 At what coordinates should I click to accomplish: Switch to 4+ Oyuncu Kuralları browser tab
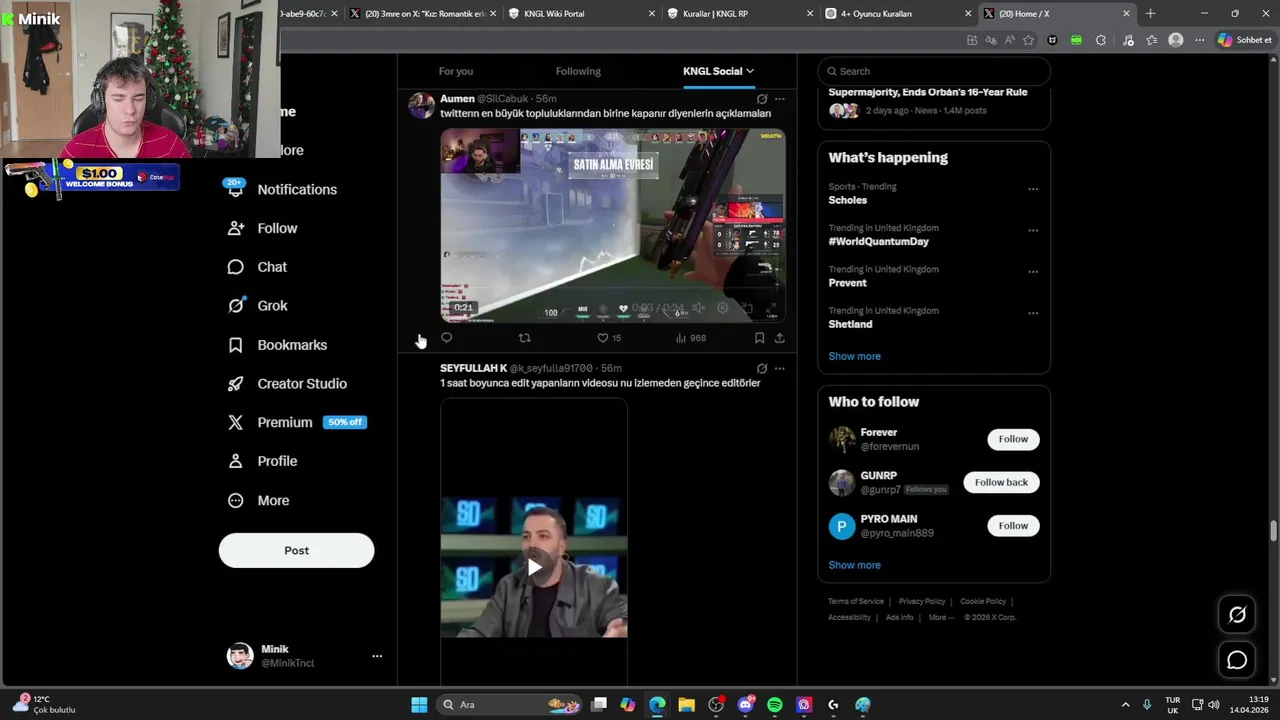coord(898,14)
